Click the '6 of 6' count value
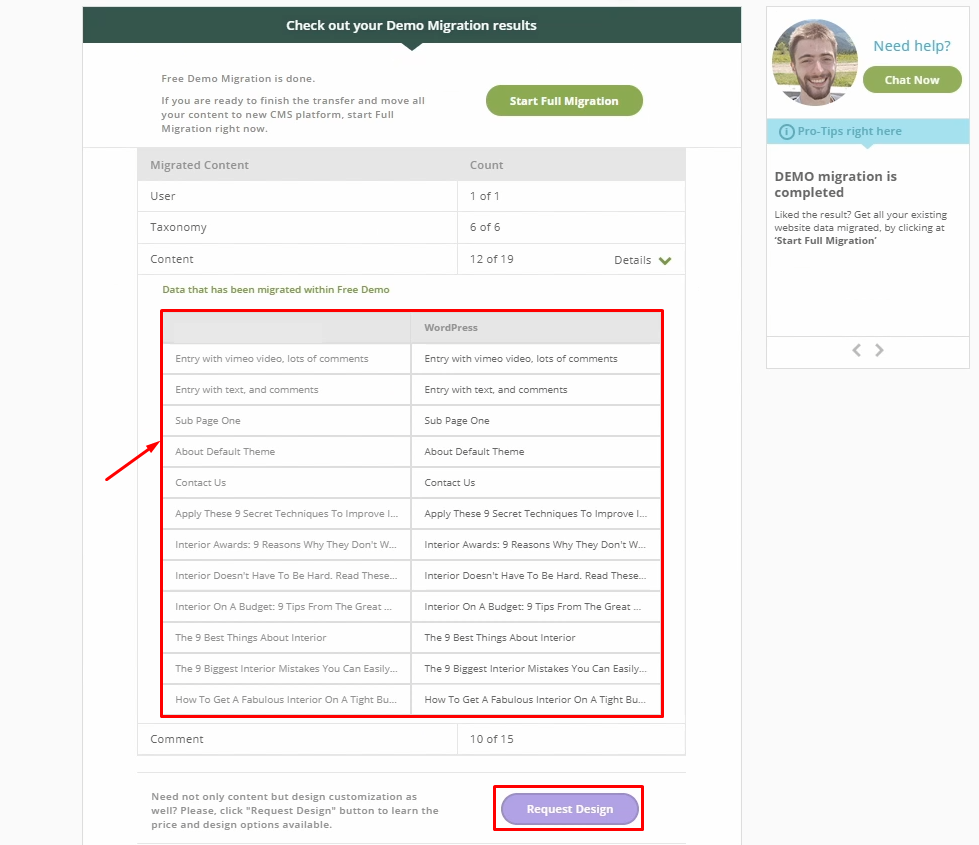Viewport: 979px width, 845px height. tap(485, 227)
